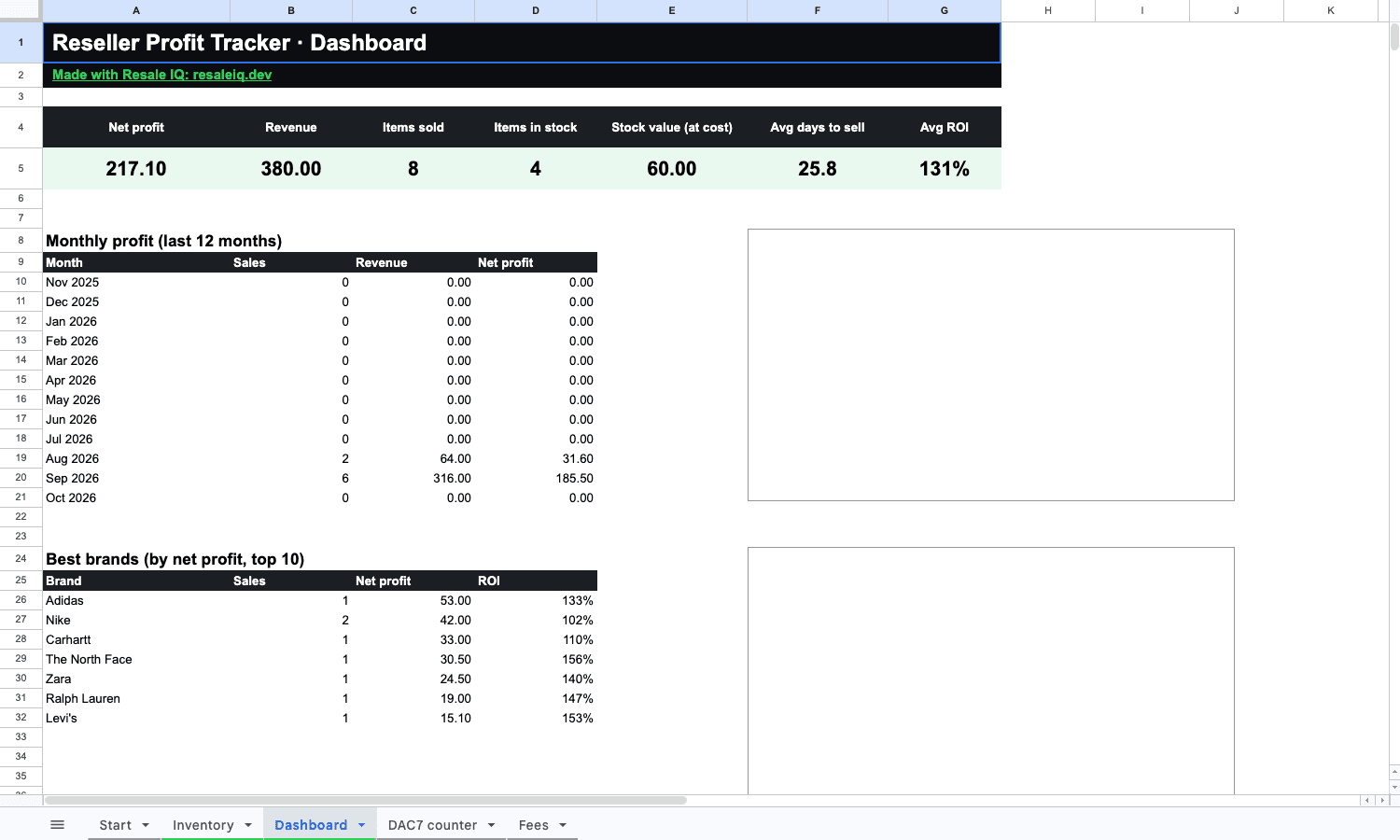Select the Dashboard sheet tab
The image size is (1400, 840).
(311, 825)
